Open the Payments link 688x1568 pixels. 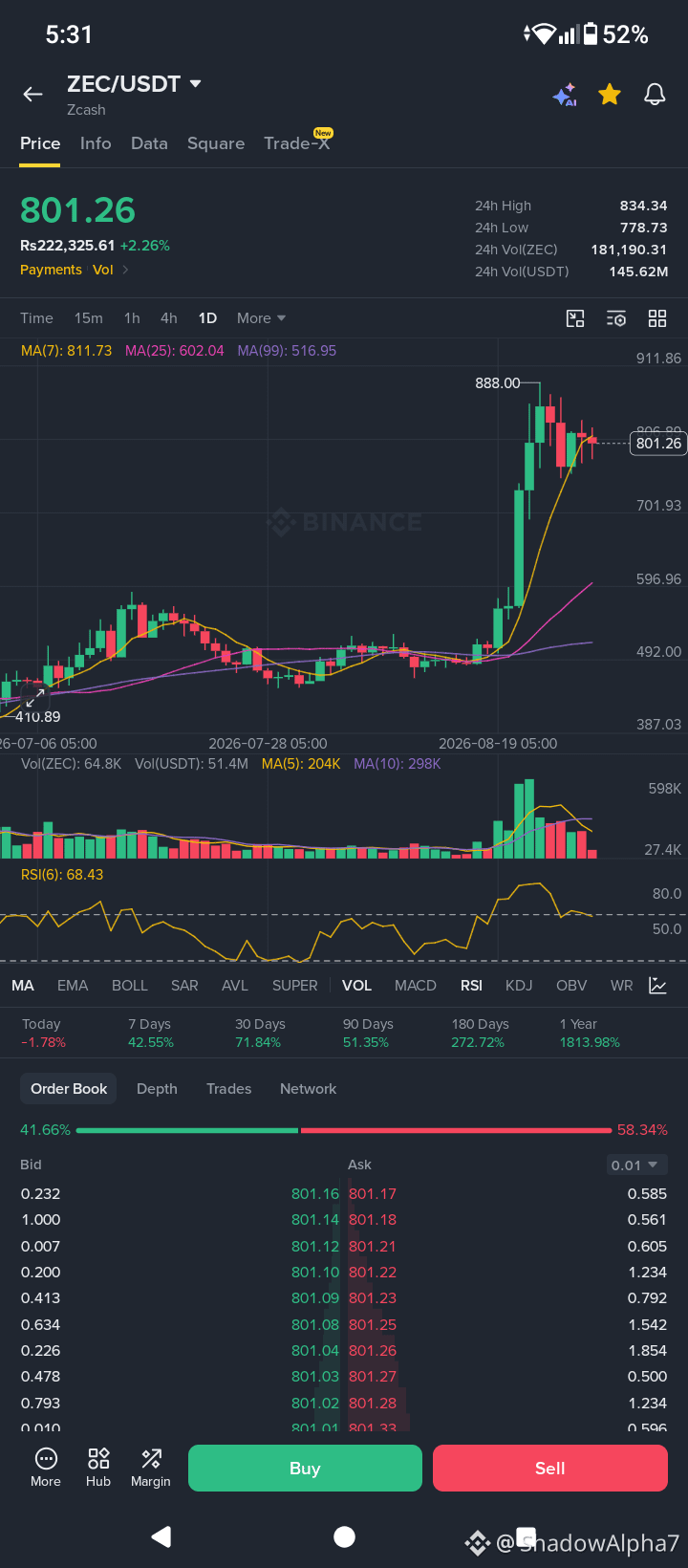[51, 270]
